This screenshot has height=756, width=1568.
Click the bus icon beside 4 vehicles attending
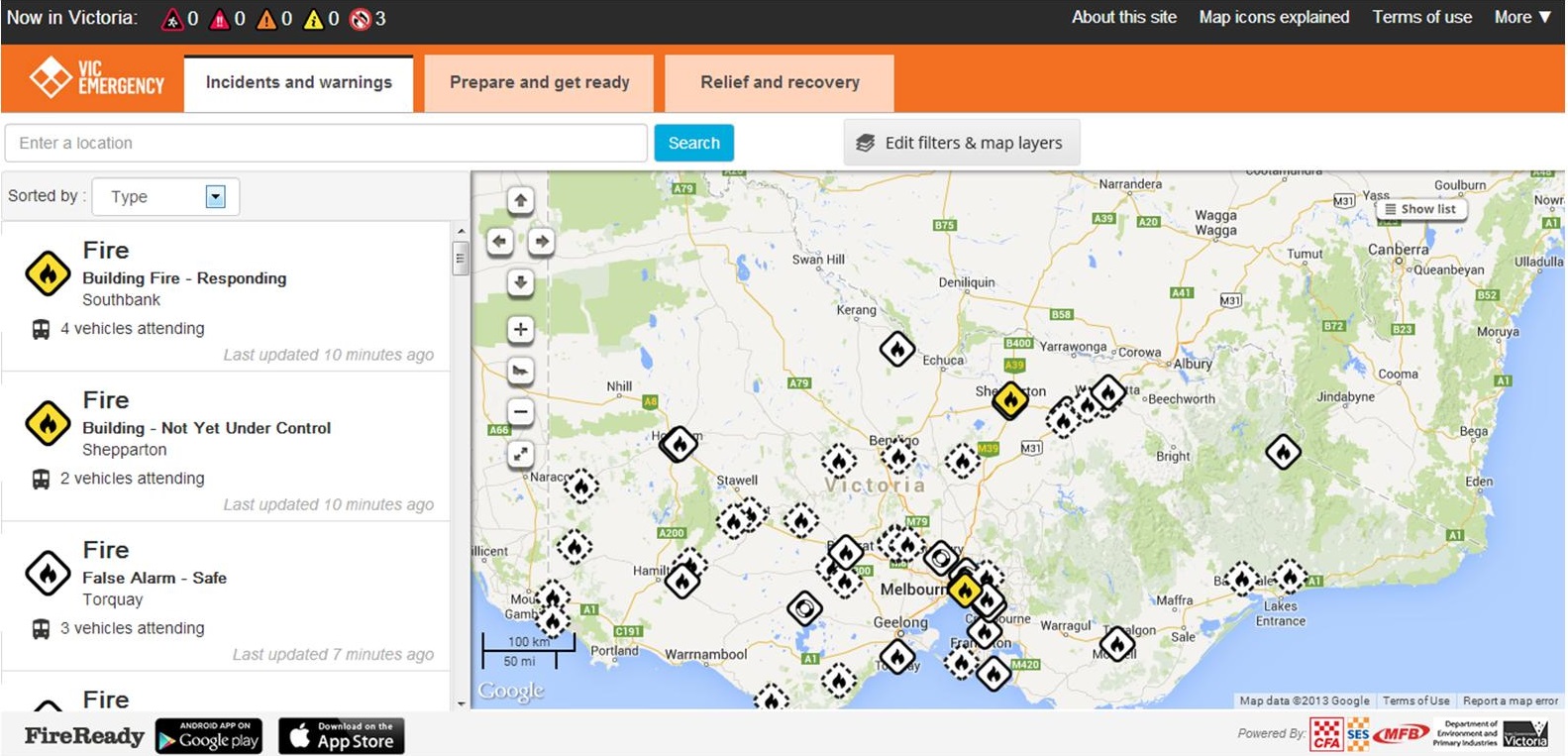point(41,329)
